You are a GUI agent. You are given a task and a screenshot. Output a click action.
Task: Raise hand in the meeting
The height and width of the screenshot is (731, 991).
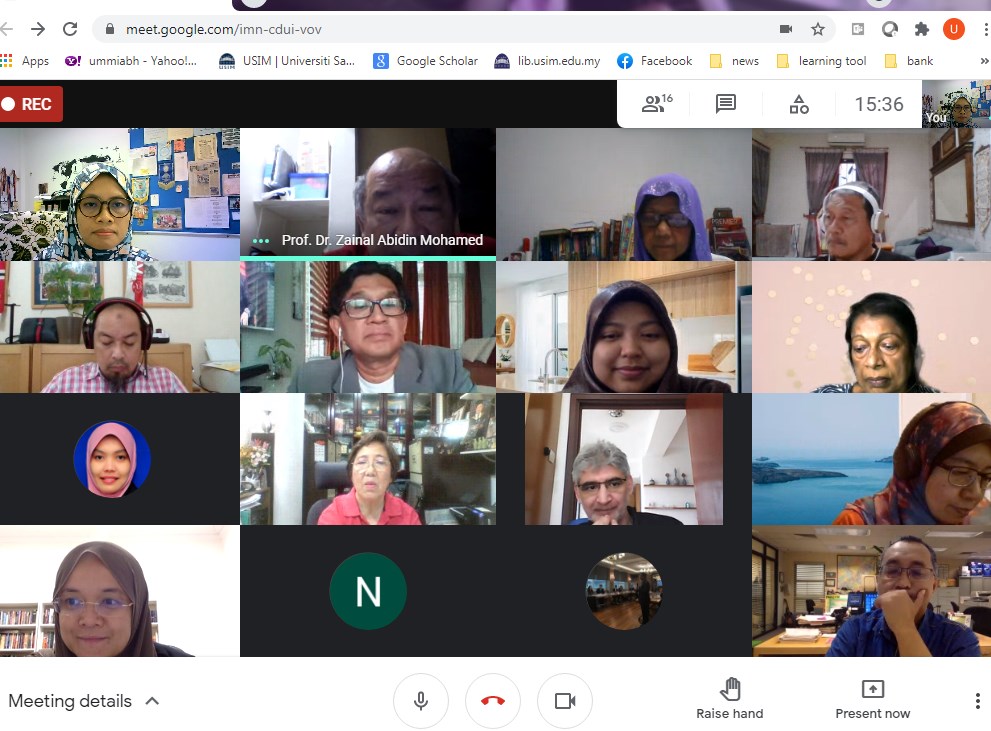[x=730, y=699]
